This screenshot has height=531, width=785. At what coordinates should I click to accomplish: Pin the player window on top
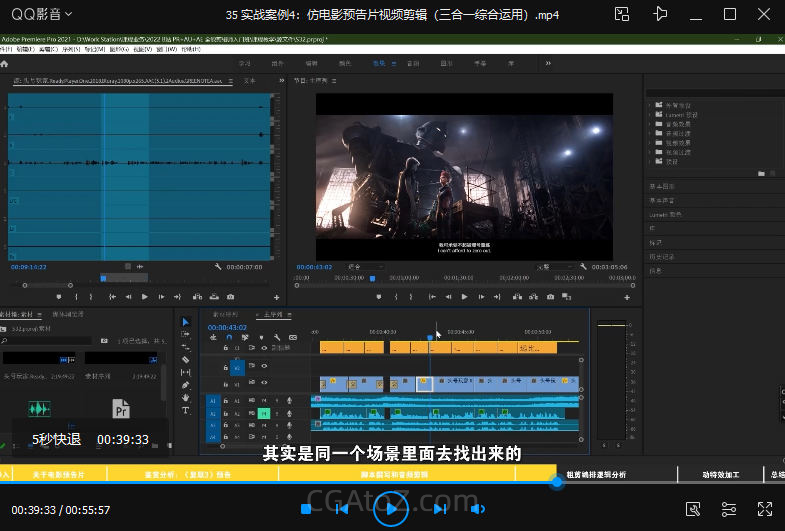point(660,14)
